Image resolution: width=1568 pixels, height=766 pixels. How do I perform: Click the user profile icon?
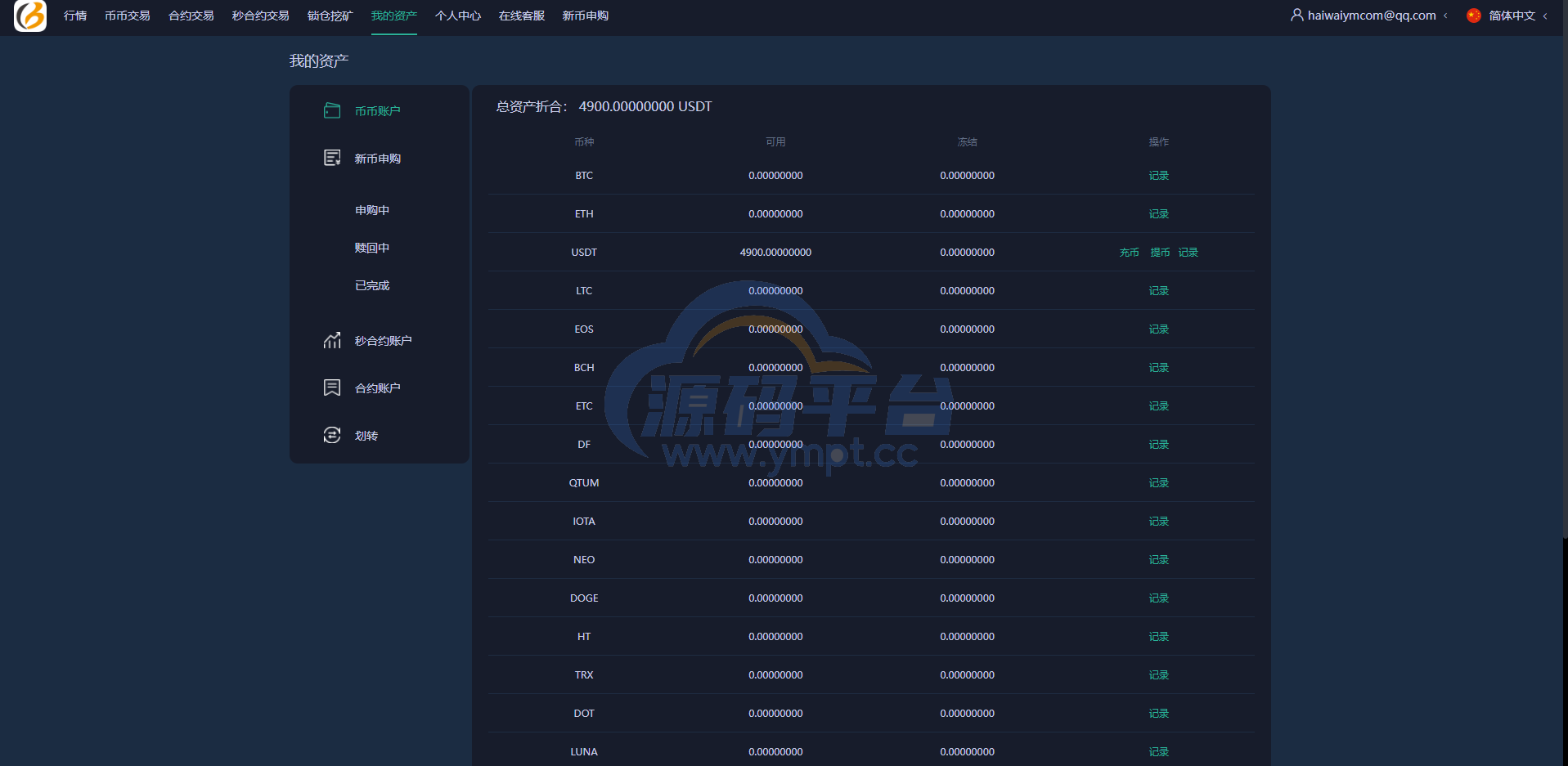pos(1297,15)
